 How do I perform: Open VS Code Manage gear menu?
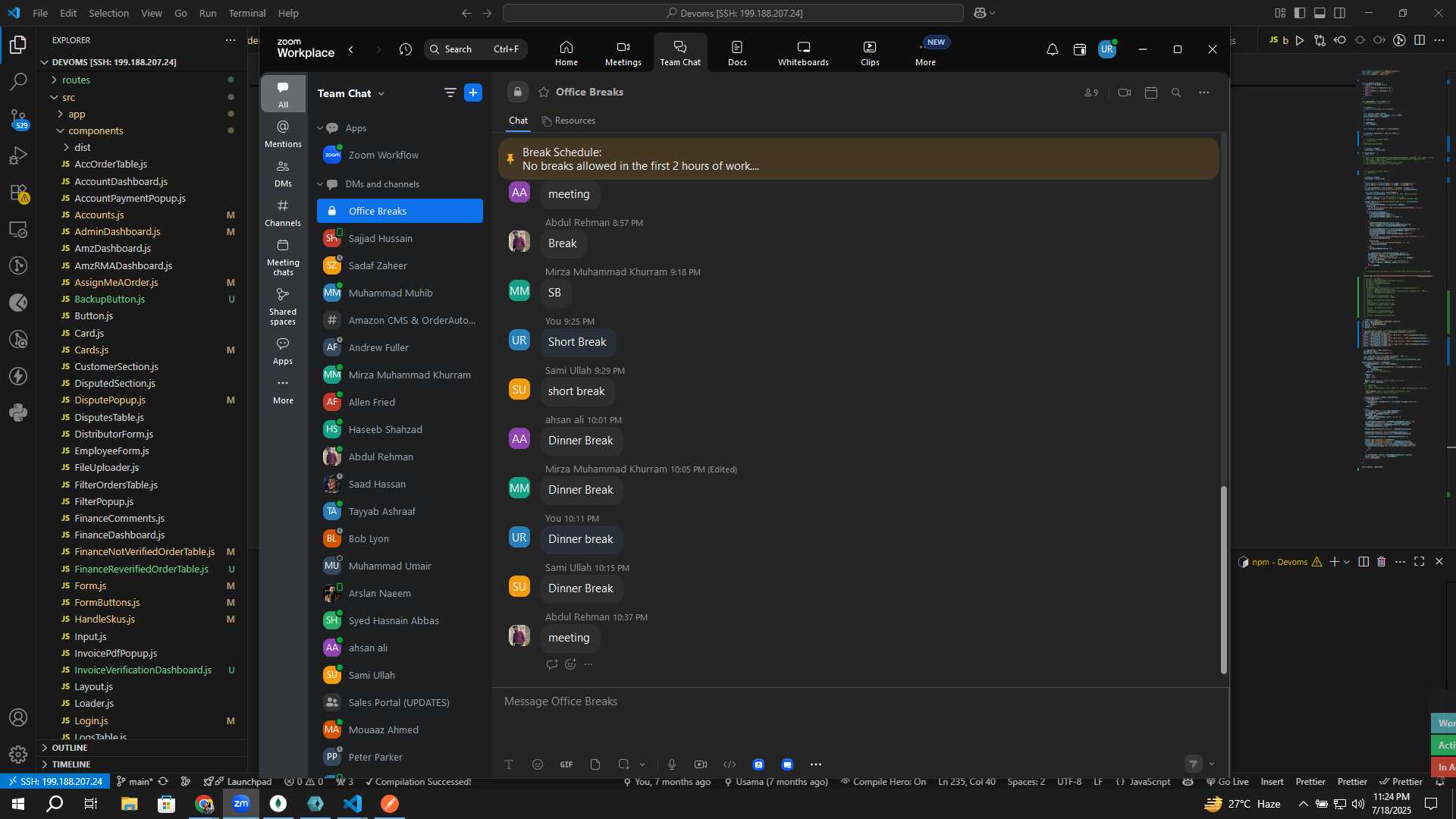tap(18, 755)
